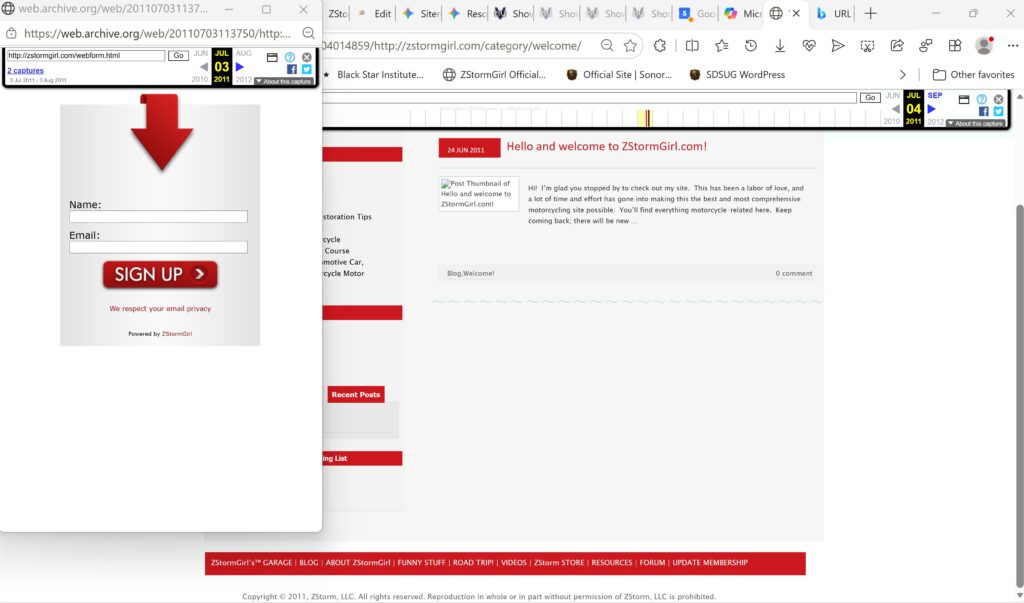Click the help icon in the popup Wayback toolbar

point(290,57)
